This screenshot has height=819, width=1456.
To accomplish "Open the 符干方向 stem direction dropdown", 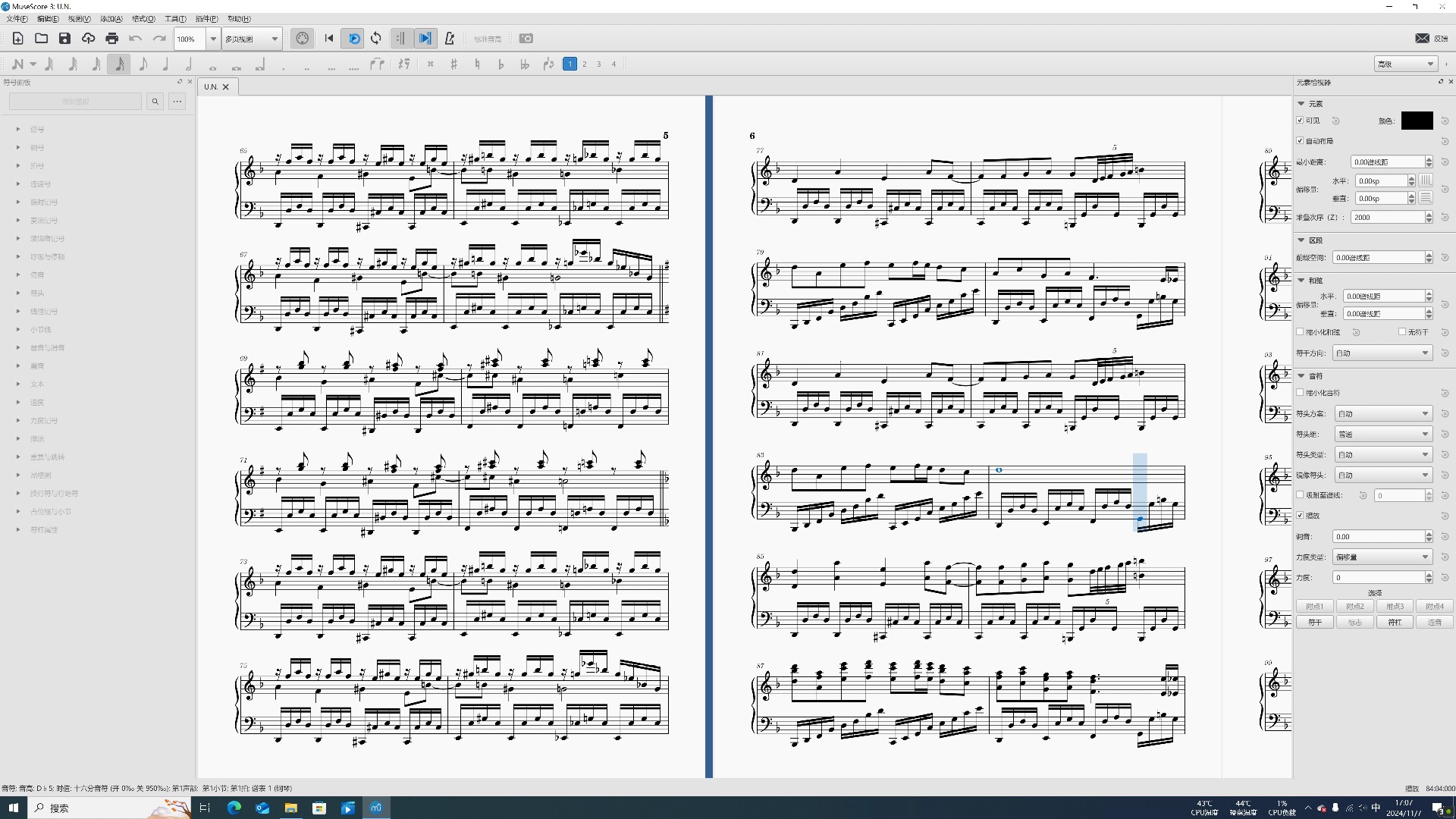I will point(1382,353).
